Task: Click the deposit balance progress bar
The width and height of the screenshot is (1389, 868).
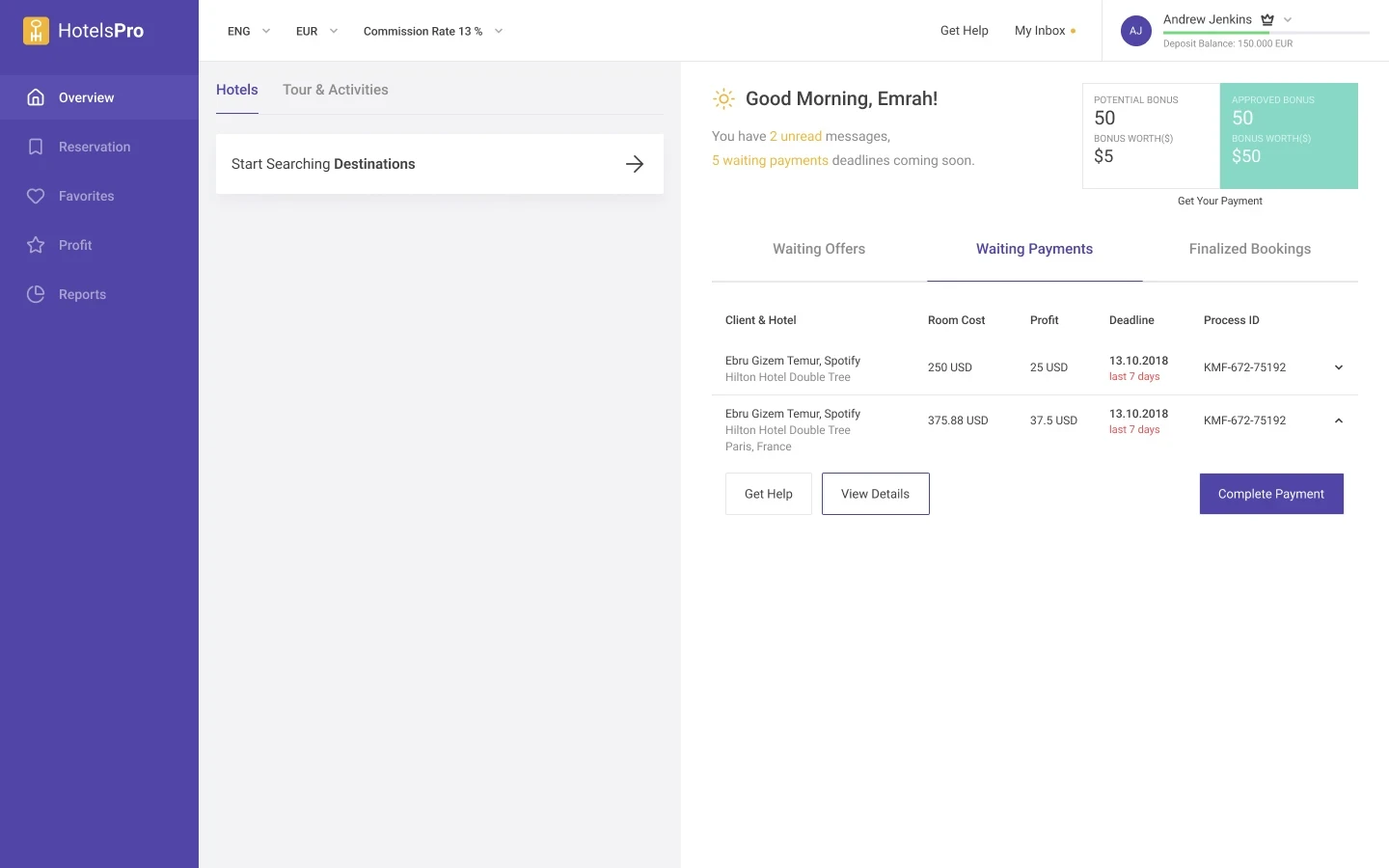Action: pos(1266,33)
